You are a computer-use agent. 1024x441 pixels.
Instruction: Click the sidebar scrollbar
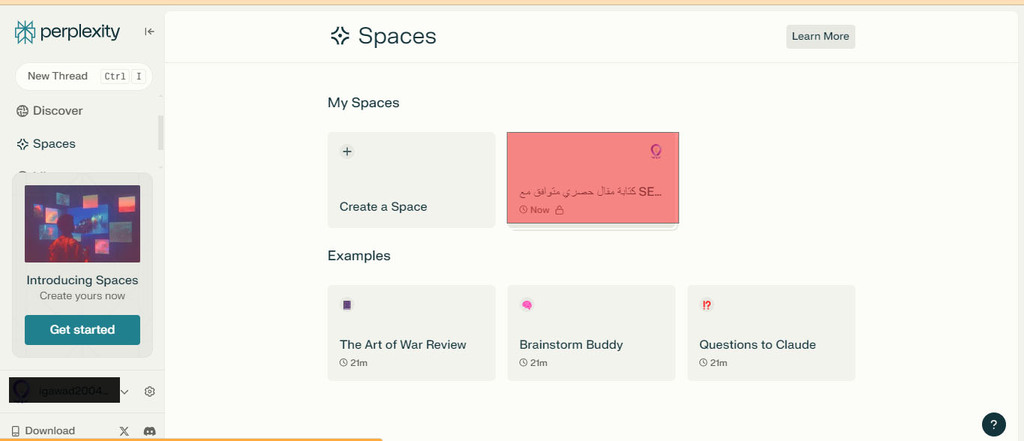161,133
